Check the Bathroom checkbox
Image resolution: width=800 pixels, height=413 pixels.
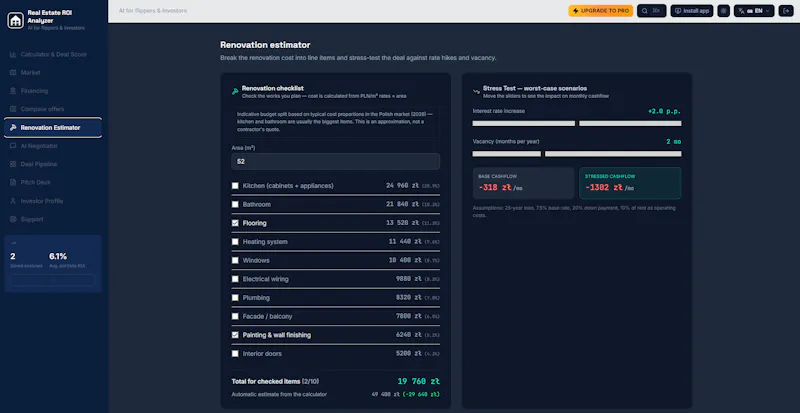[235, 204]
